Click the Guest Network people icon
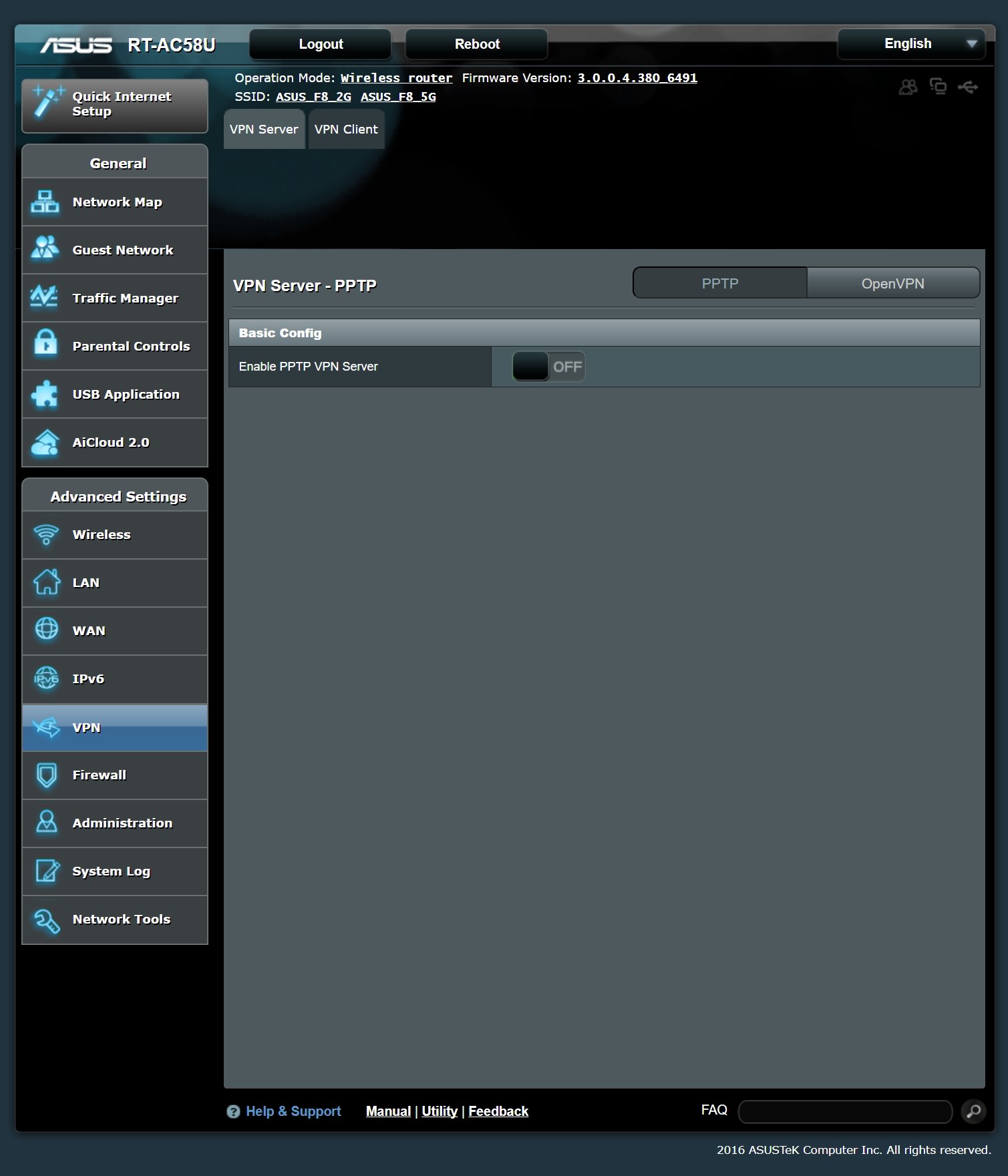 click(x=45, y=248)
